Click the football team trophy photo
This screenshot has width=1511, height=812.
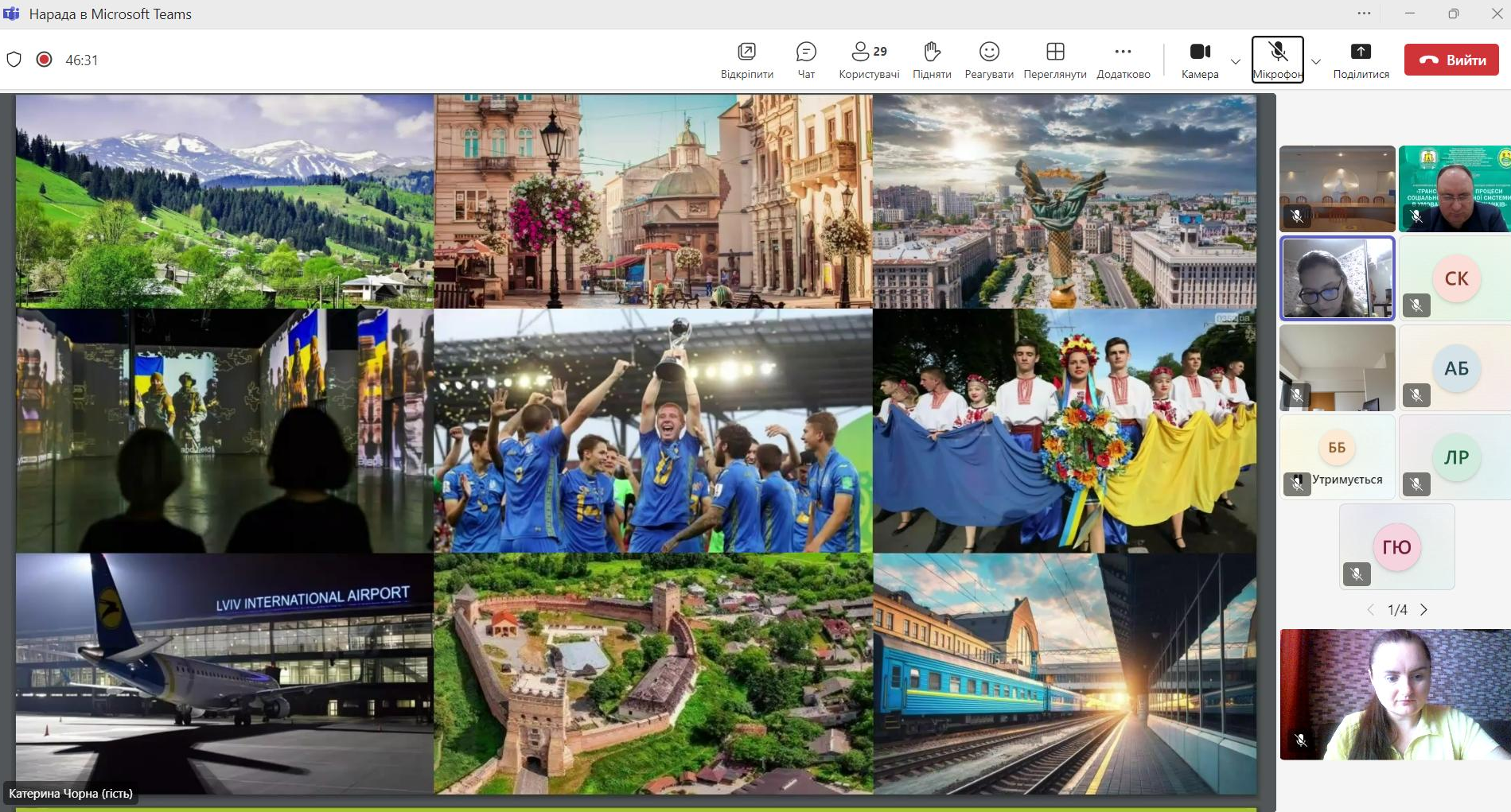click(653, 431)
